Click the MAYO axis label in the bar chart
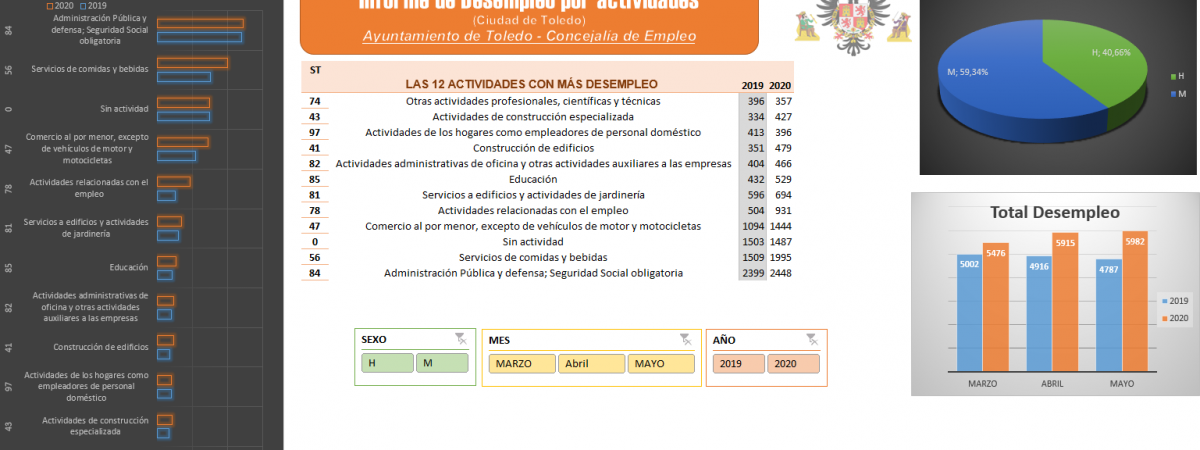Viewport: 1200px width, 450px height. [x=1122, y=382]
